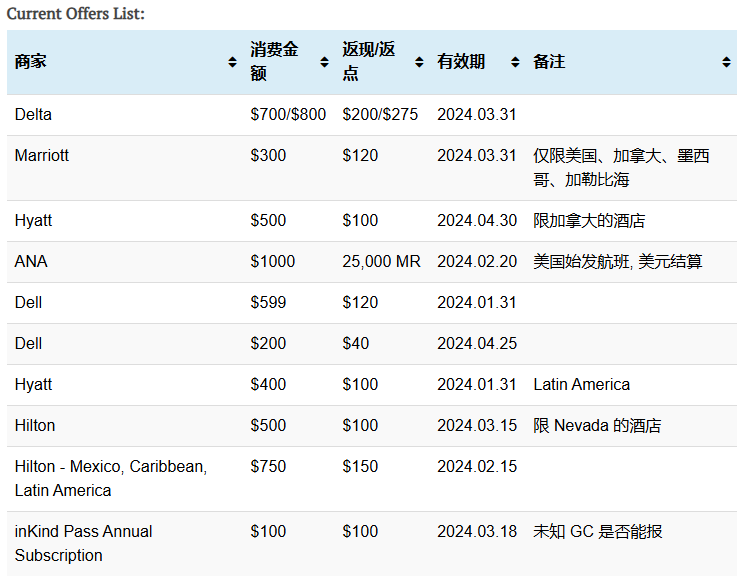This screenshot has height=583, width=745.
Task: Select the $40 cashback value
Action: (x=356, y=344)
